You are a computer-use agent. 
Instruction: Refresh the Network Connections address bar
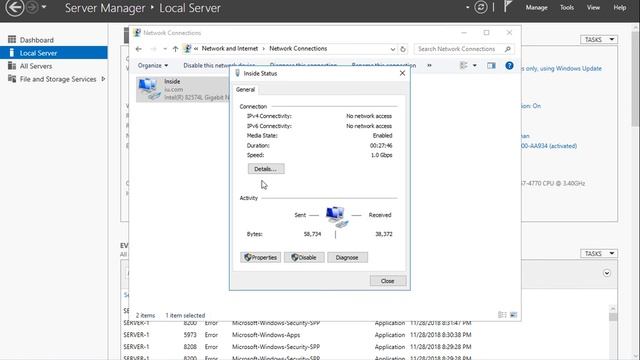[x=403, y=49]
